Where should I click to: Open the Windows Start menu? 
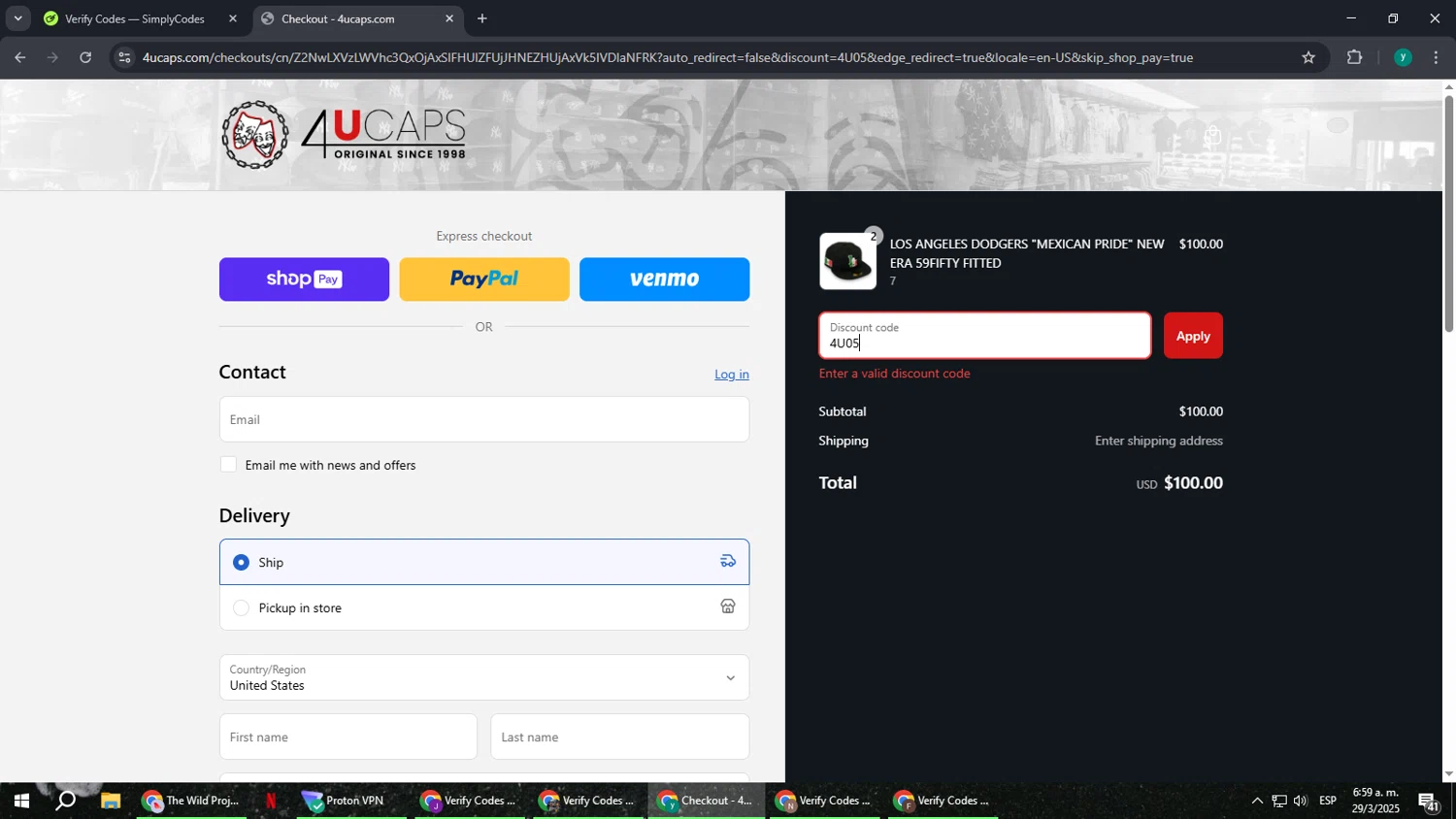pos(20,802)
